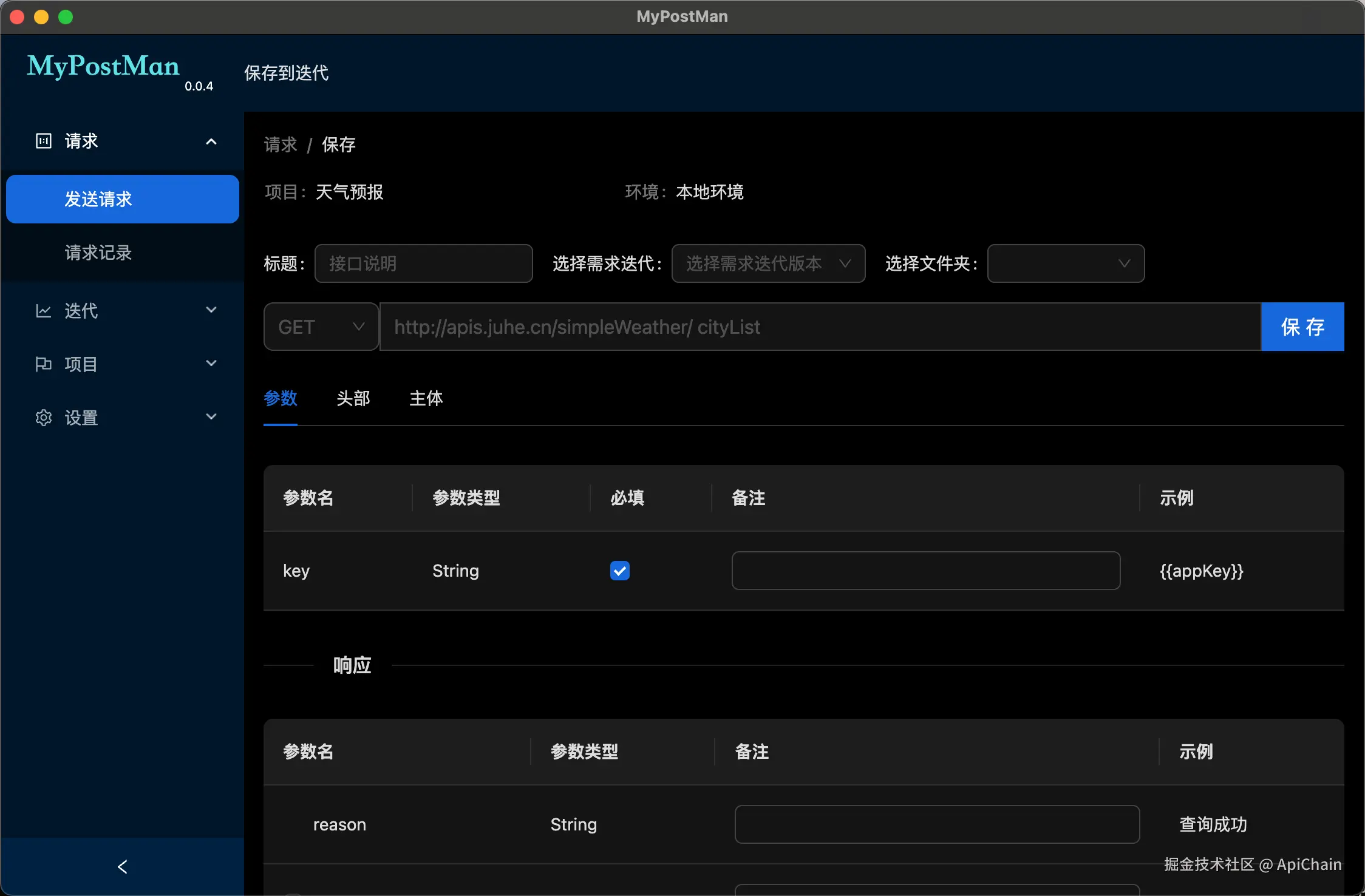Click the 项目 flag icon in sidebar
Screen dimensions: 1365x896
pos(43,364)
